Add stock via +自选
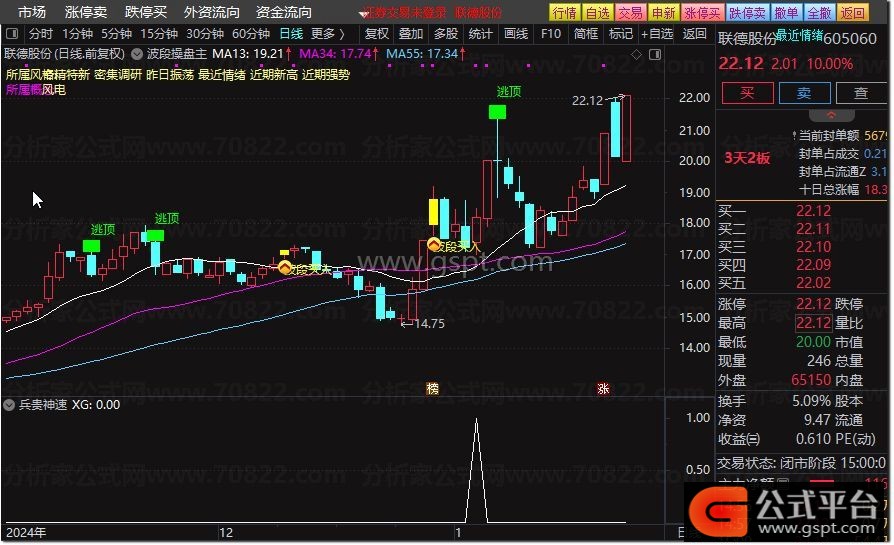This screenshot has height=545, width=894. pos(657,34)
